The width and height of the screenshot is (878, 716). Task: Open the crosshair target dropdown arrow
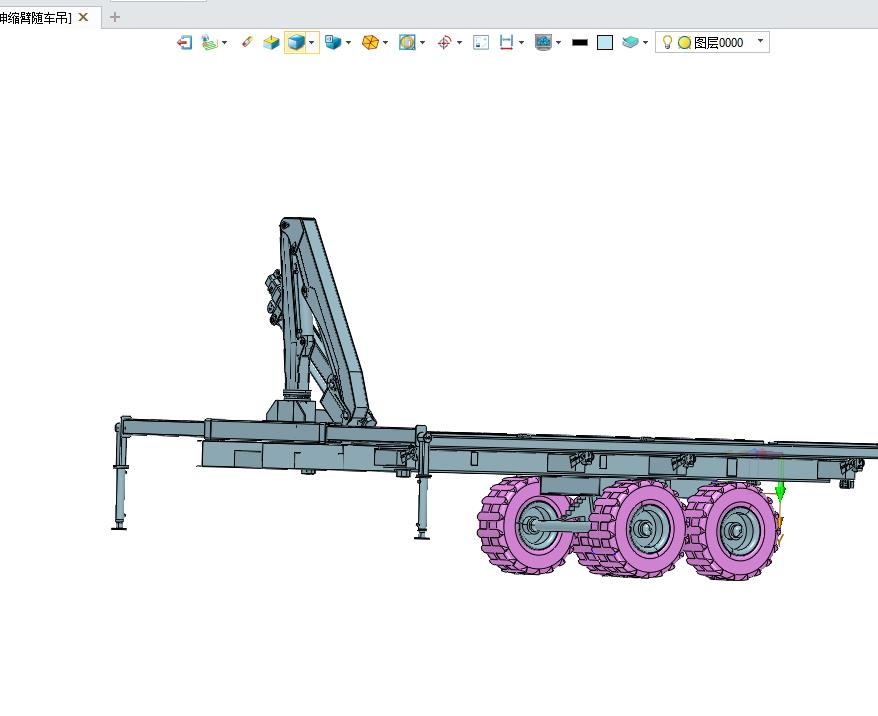pyautogui.click(x=460, y=43)
